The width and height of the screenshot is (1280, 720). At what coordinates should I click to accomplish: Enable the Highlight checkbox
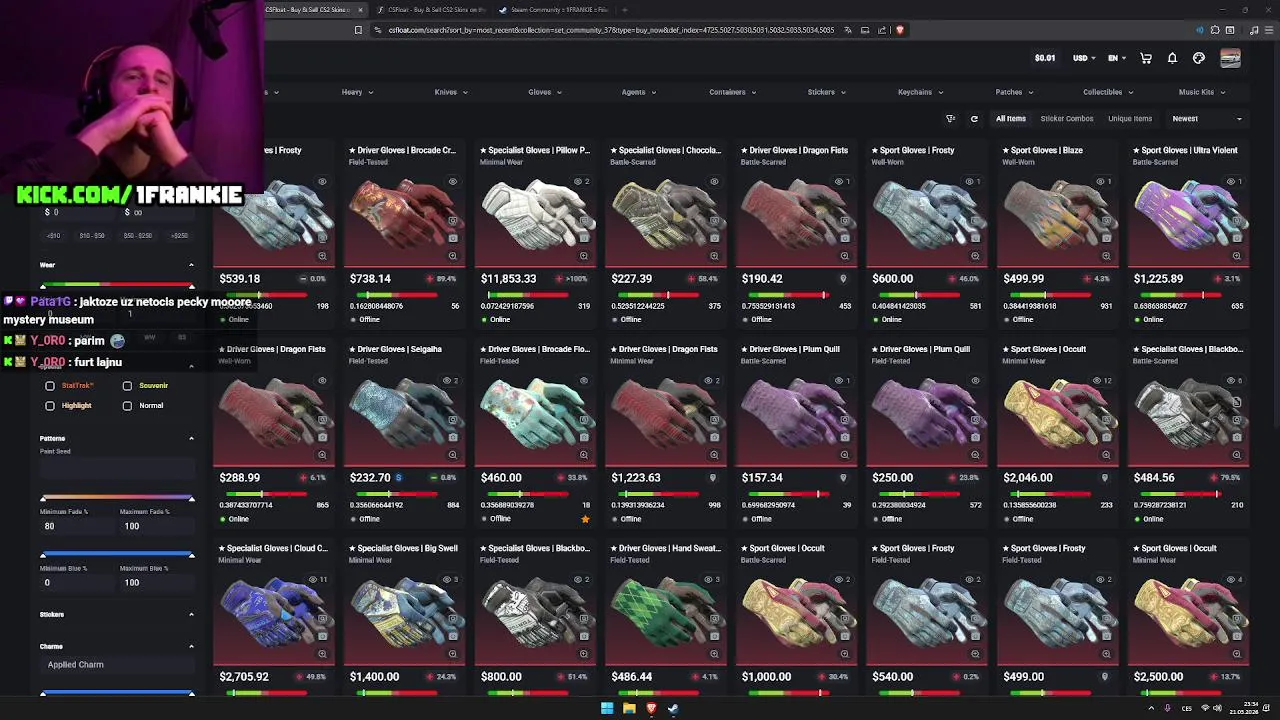pyautogui.click(x=50, y=405)
